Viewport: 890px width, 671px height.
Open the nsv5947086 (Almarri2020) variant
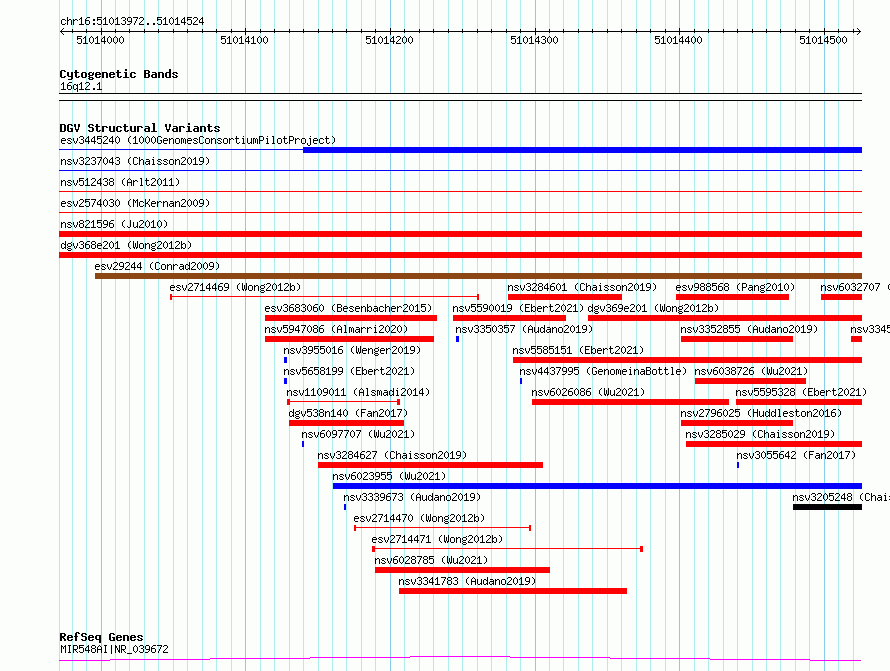tap(336, 329)
